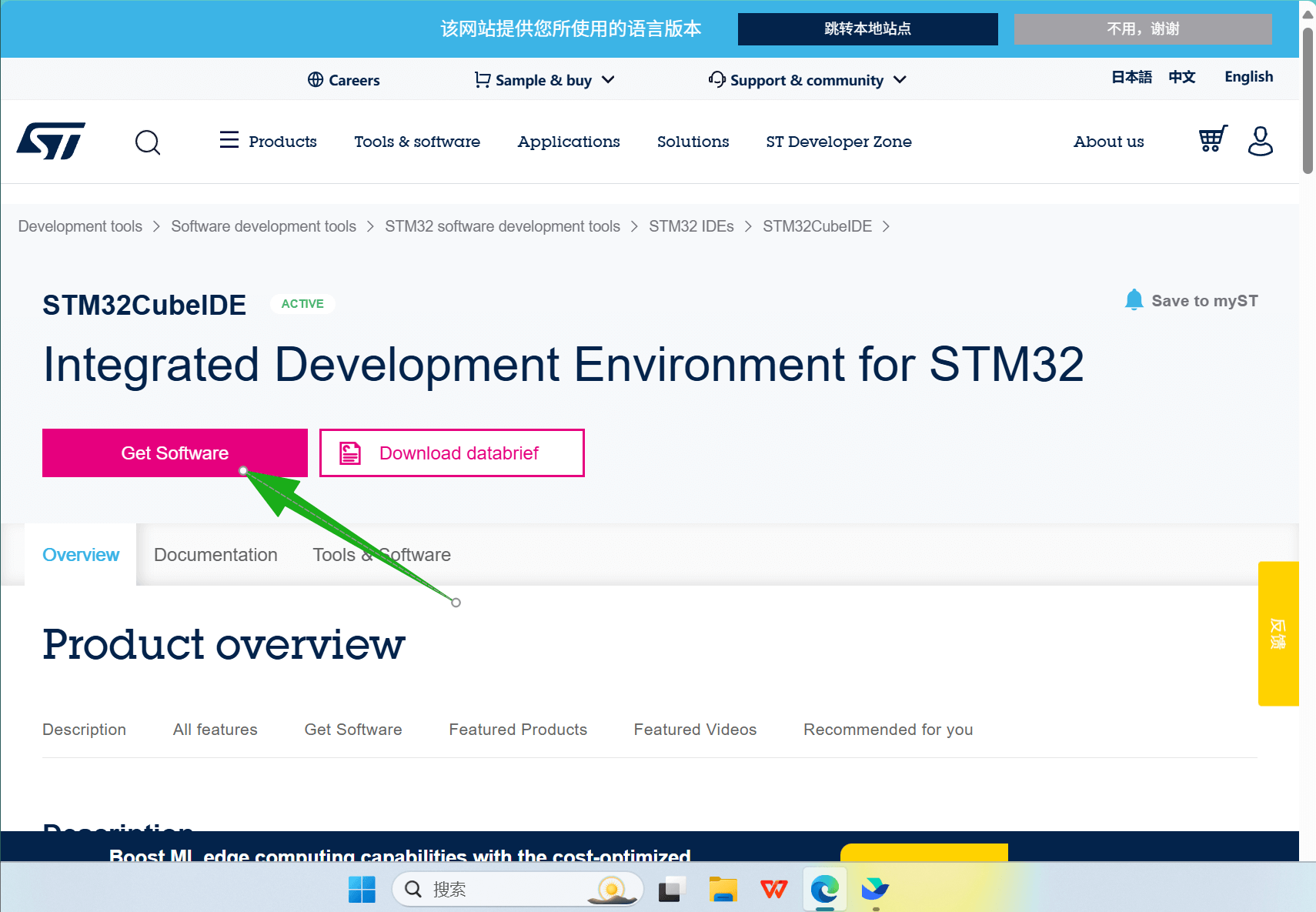
Task: Open the Products hamburger menu
Action: (x=229, y=140)
